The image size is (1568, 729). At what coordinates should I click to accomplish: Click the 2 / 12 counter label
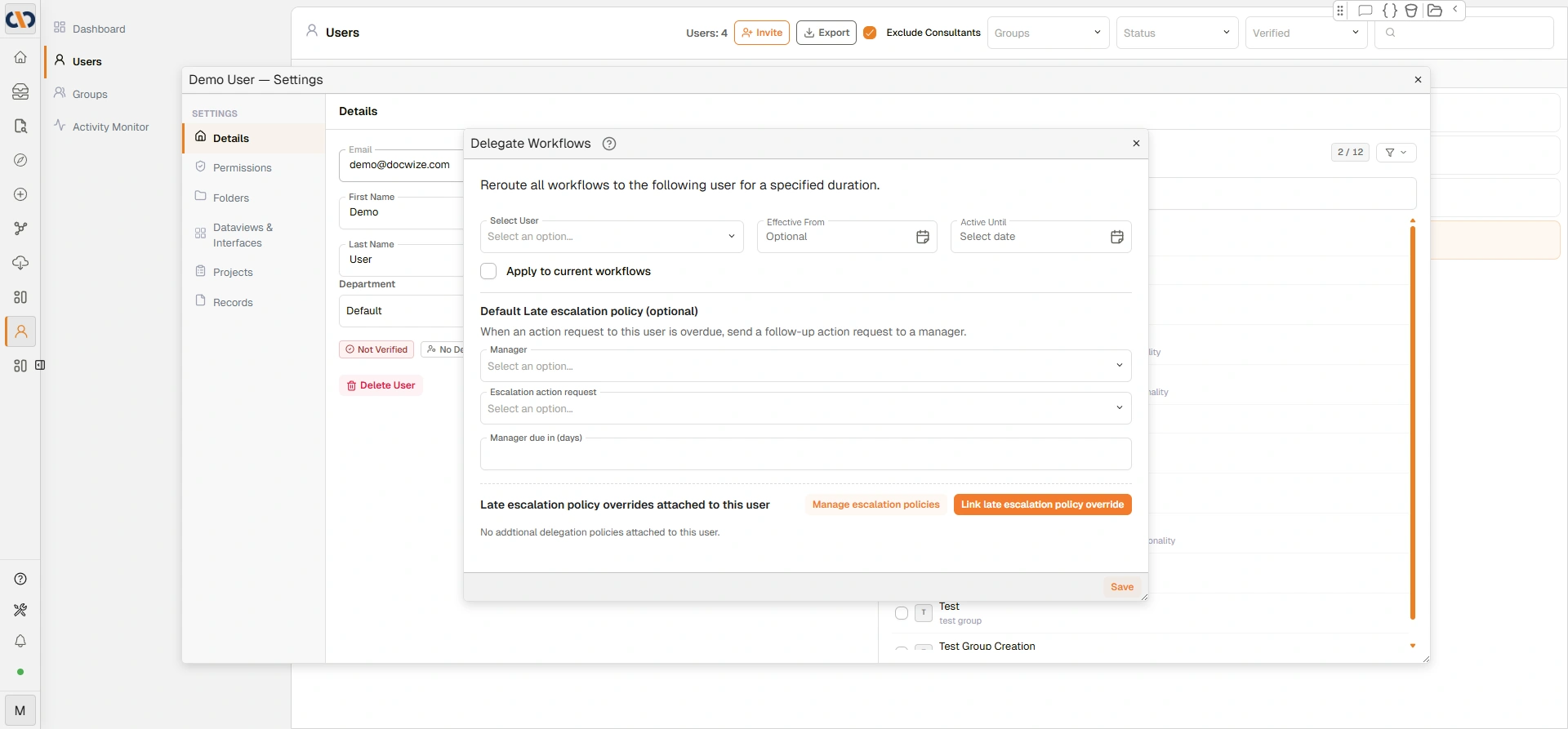point(1350,152)
